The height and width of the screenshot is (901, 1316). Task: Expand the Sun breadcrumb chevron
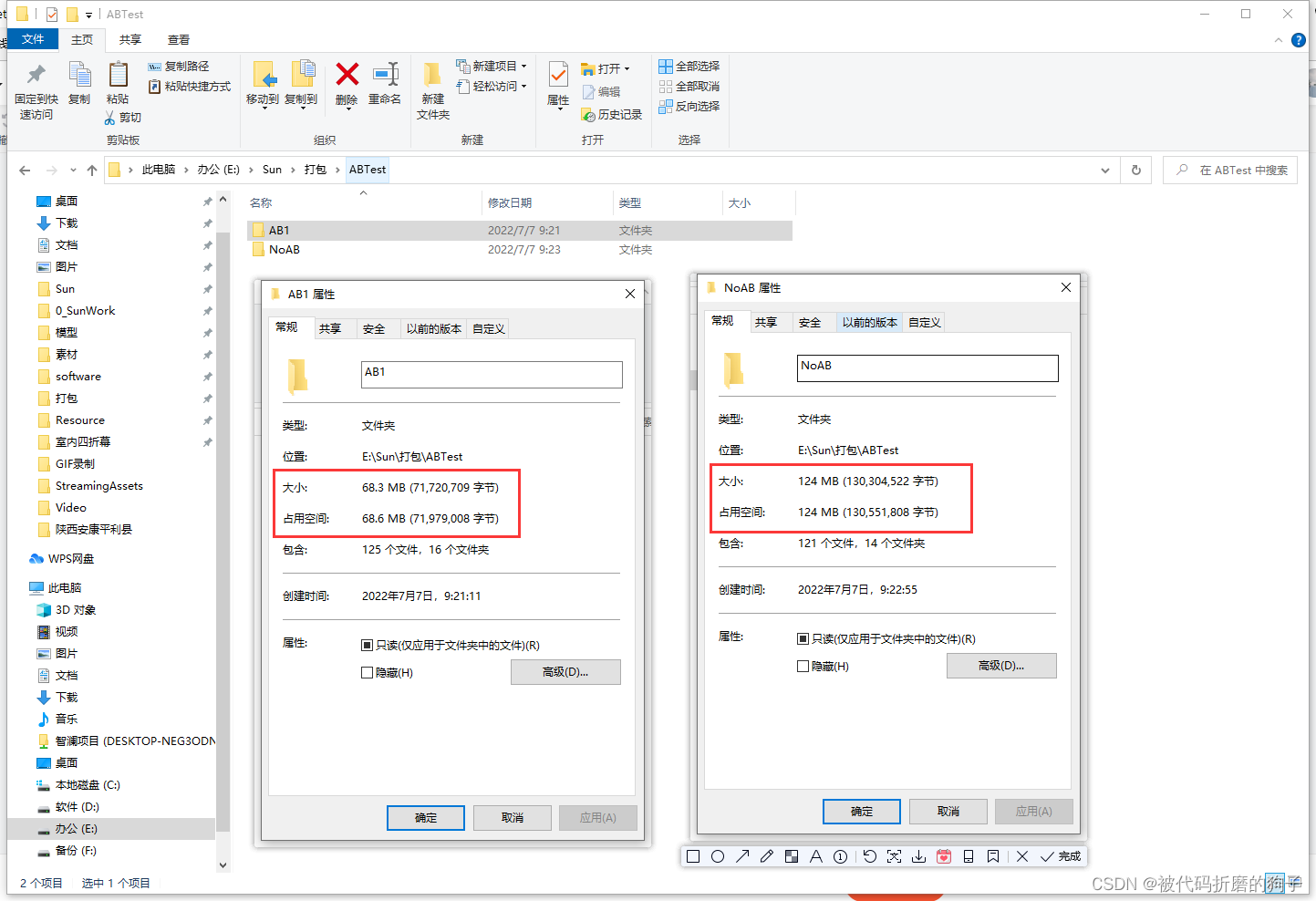click(x=295, y=170)
